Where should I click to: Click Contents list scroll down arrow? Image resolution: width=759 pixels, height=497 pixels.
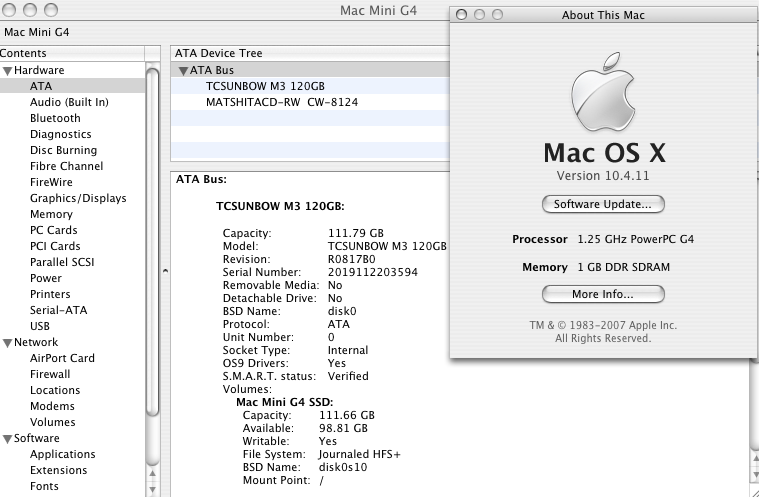click(152, 489)
